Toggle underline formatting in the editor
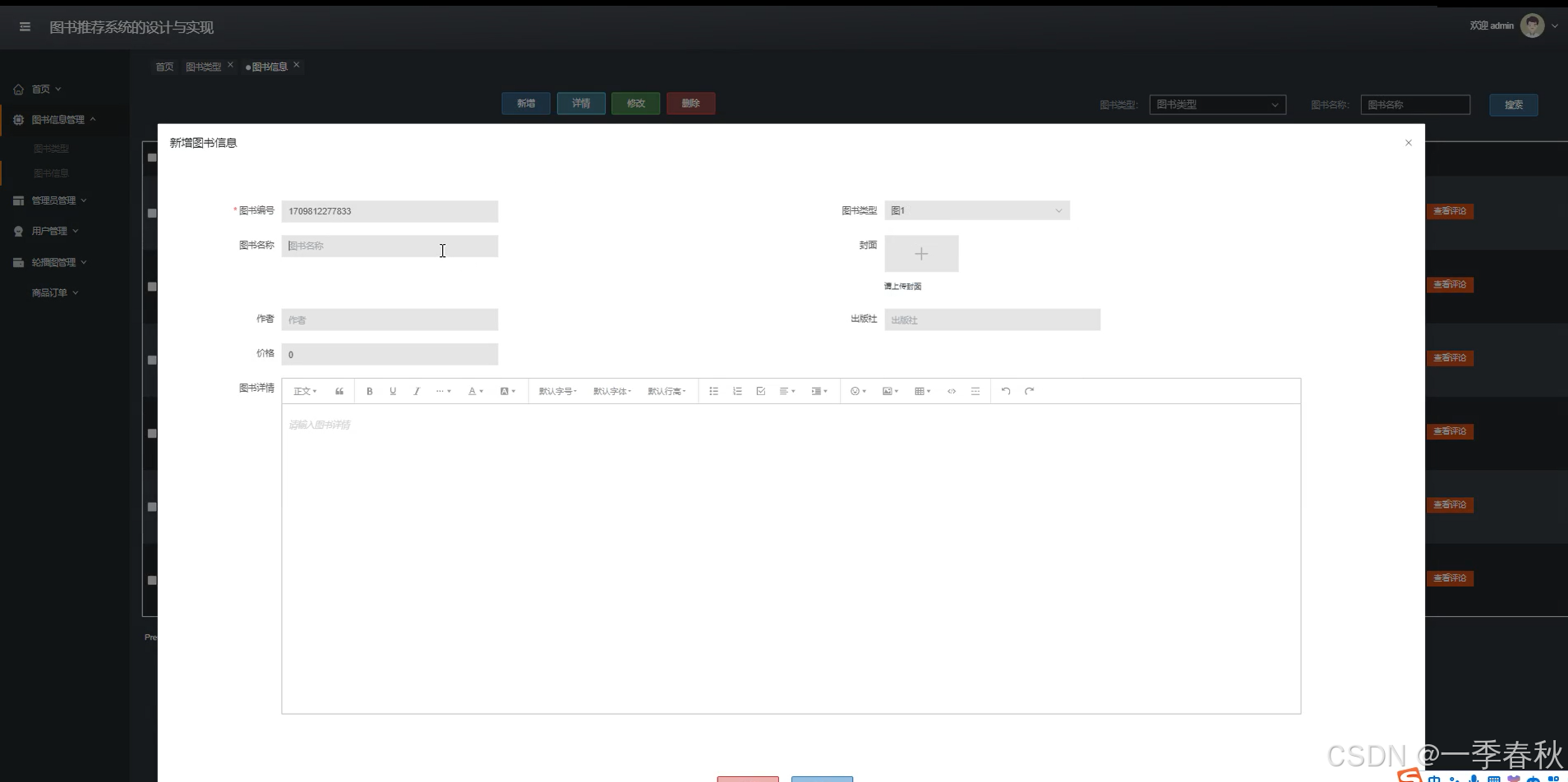 click(x=393, y=391)
